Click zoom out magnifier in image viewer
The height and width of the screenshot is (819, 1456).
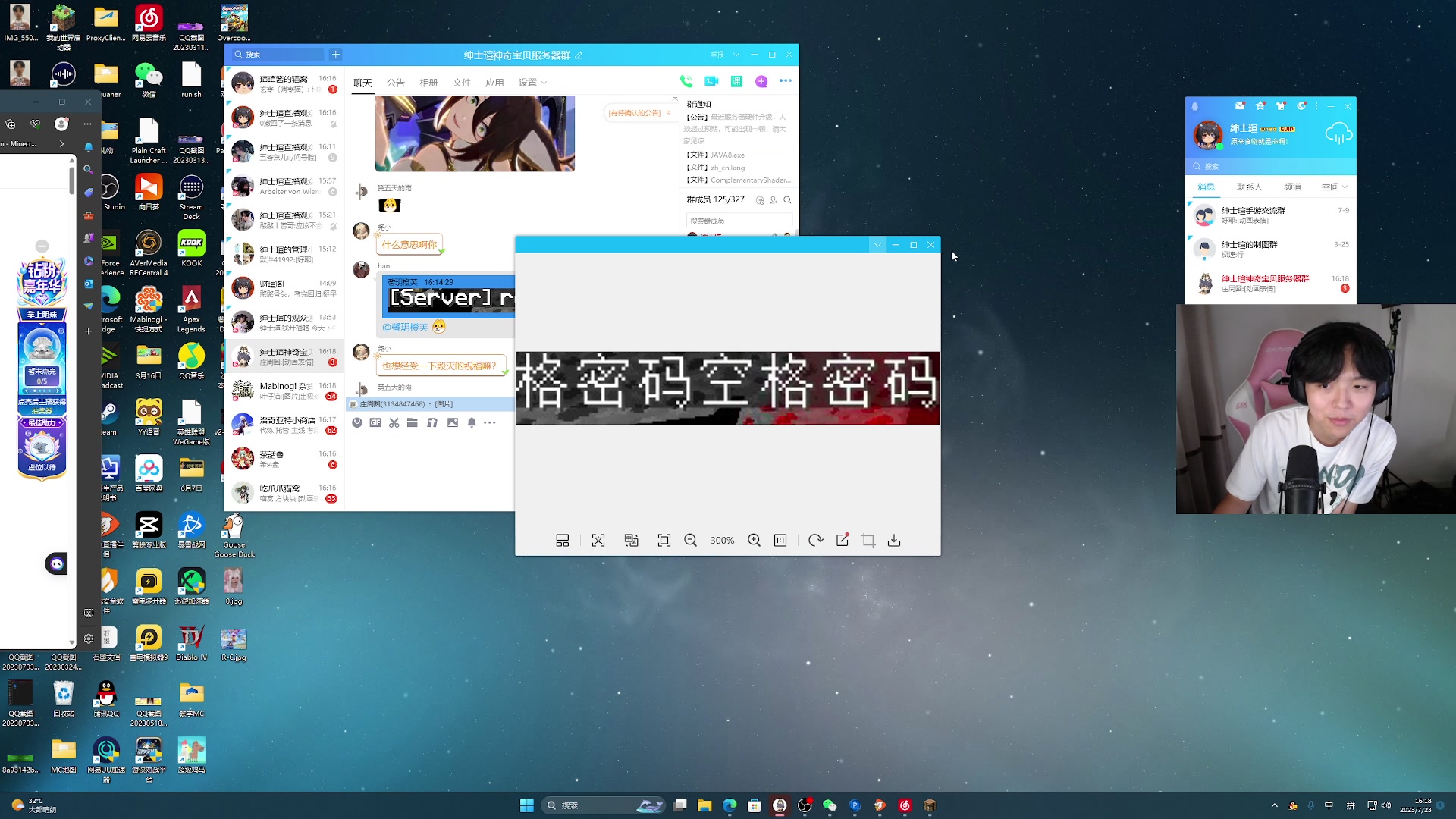pos(690,540)
